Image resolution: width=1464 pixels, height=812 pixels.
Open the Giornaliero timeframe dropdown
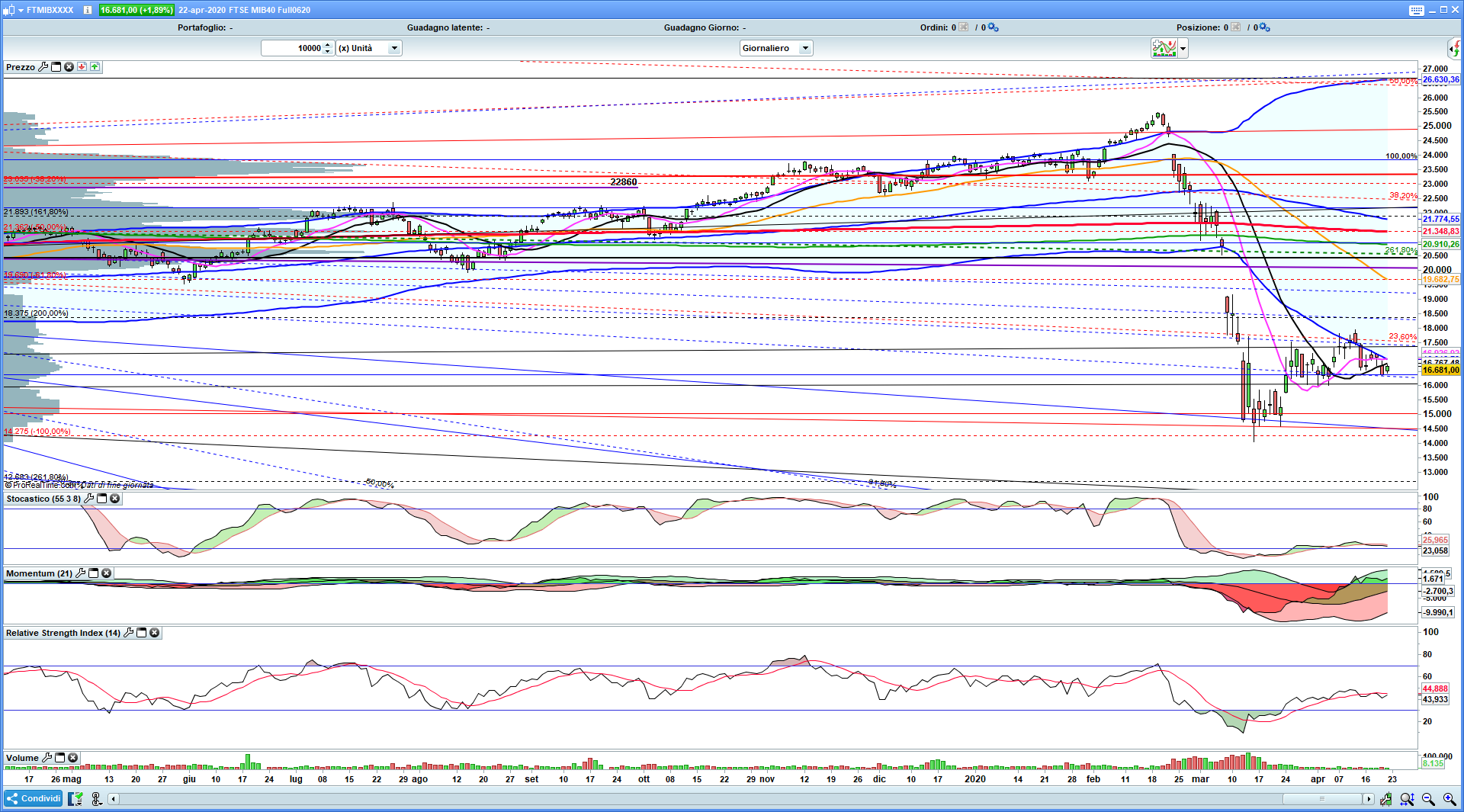tap(776, 48)
